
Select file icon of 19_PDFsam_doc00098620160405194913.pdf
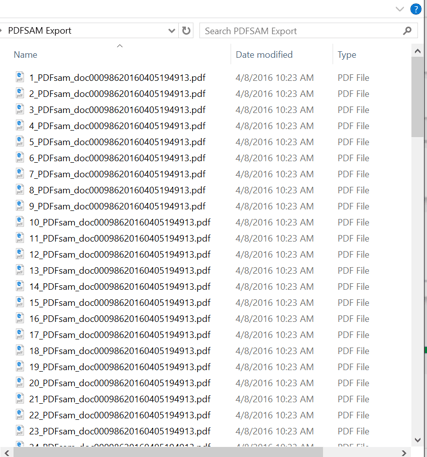[20, 367]
